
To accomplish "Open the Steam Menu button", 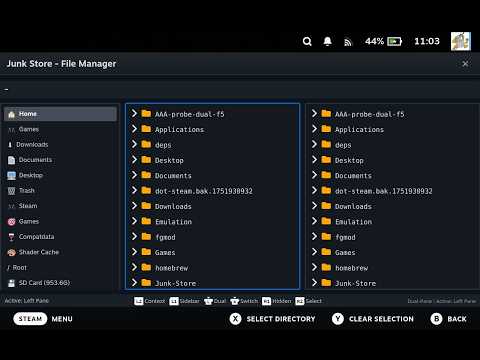I will 43,319.
